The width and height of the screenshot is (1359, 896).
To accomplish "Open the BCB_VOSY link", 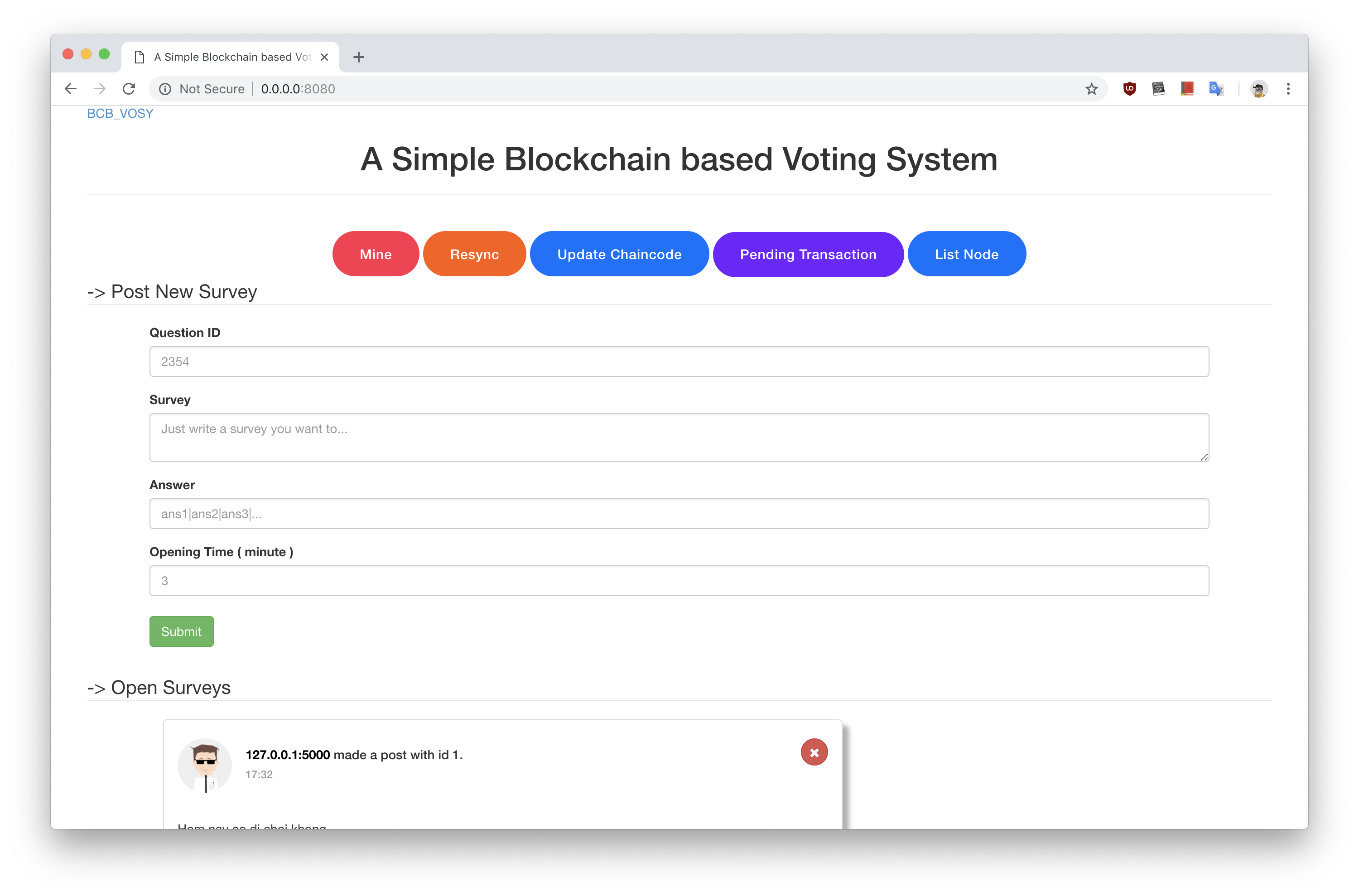I will 120,113.
